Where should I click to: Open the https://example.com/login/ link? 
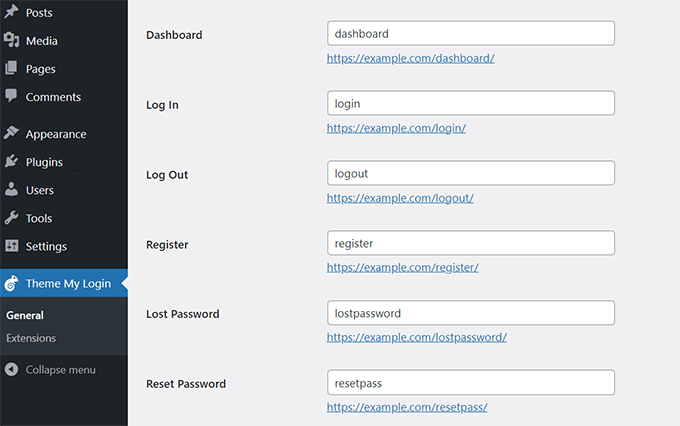396,128
